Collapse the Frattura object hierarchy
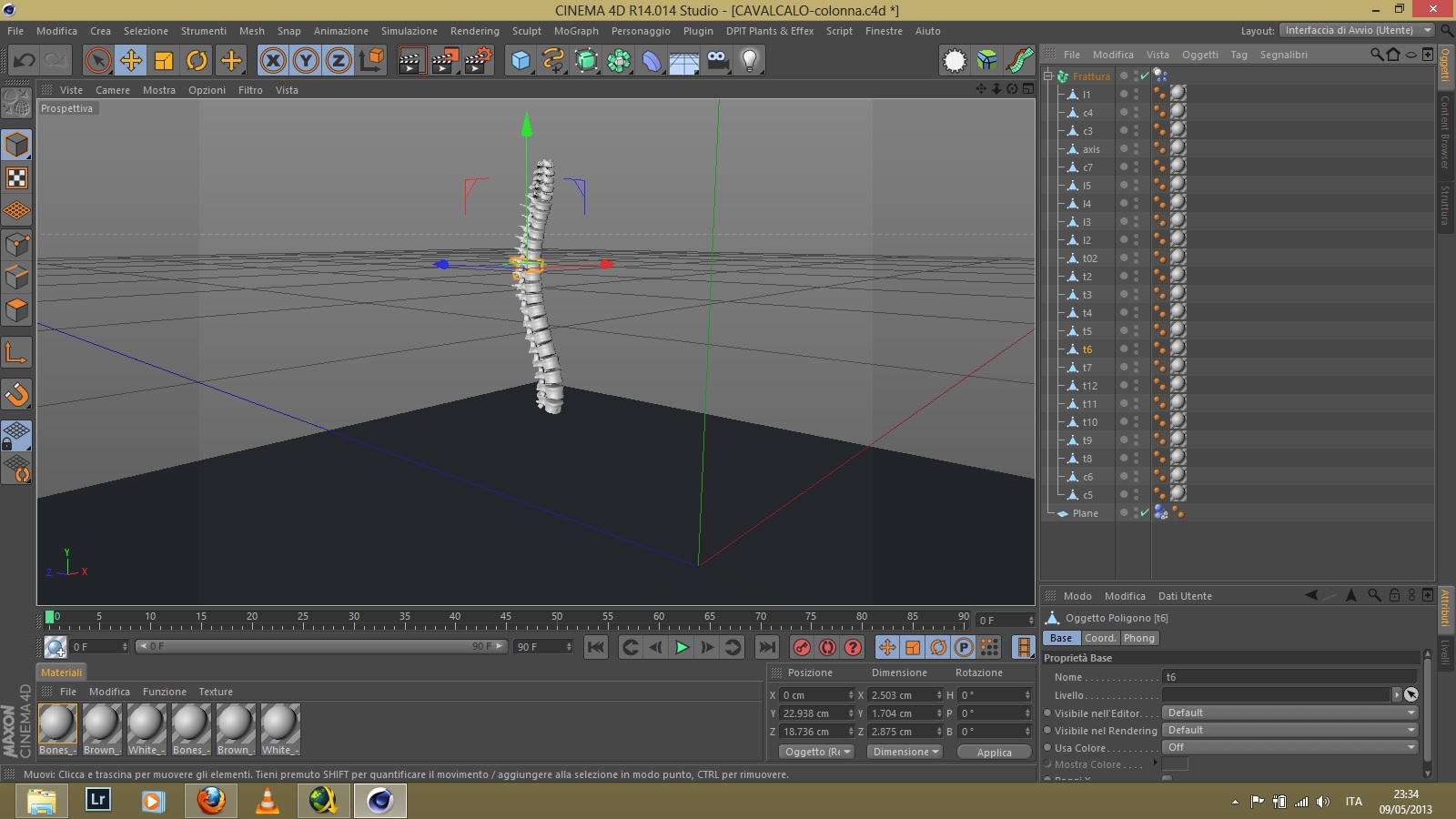Viewport: 1456px width, 819px height. pyautogui.click(x=1048, y=76)
